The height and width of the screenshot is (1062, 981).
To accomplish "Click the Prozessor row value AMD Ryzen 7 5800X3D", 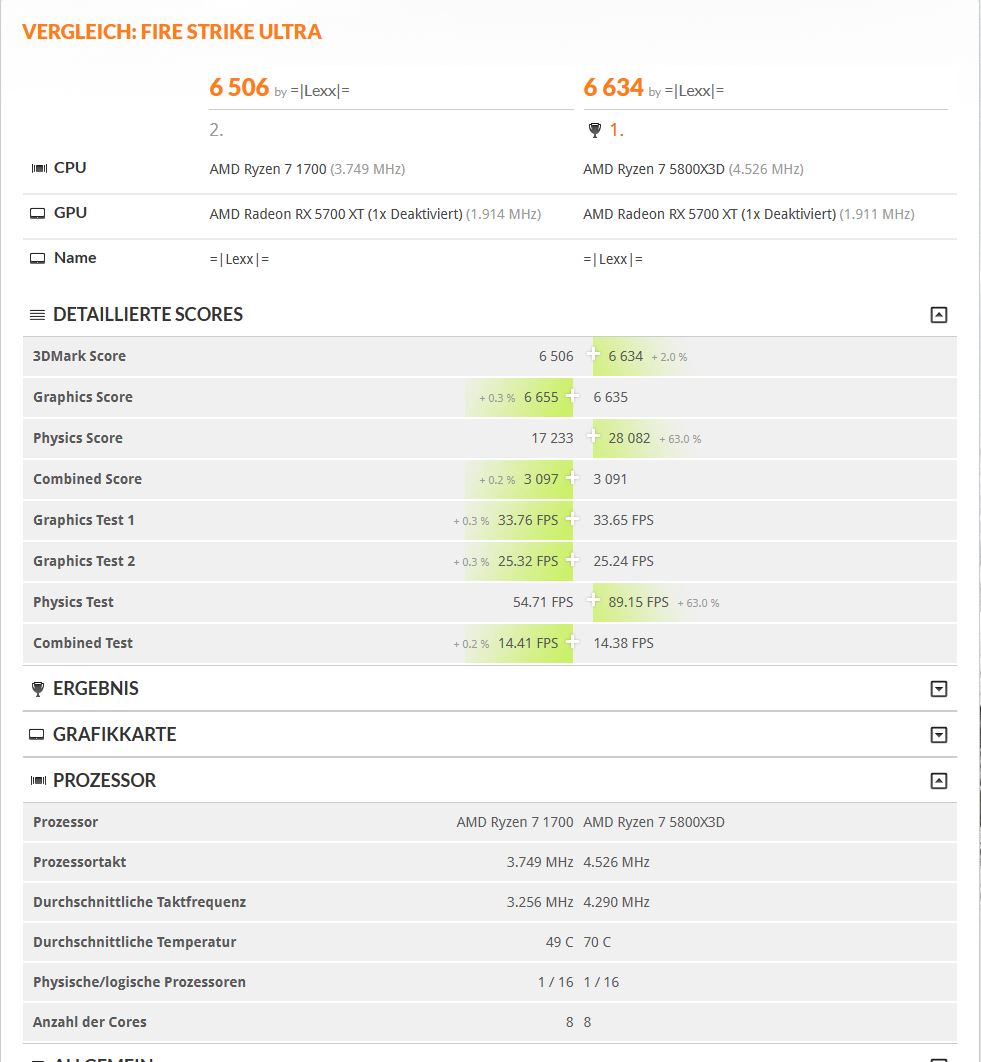I will (654, 822).
